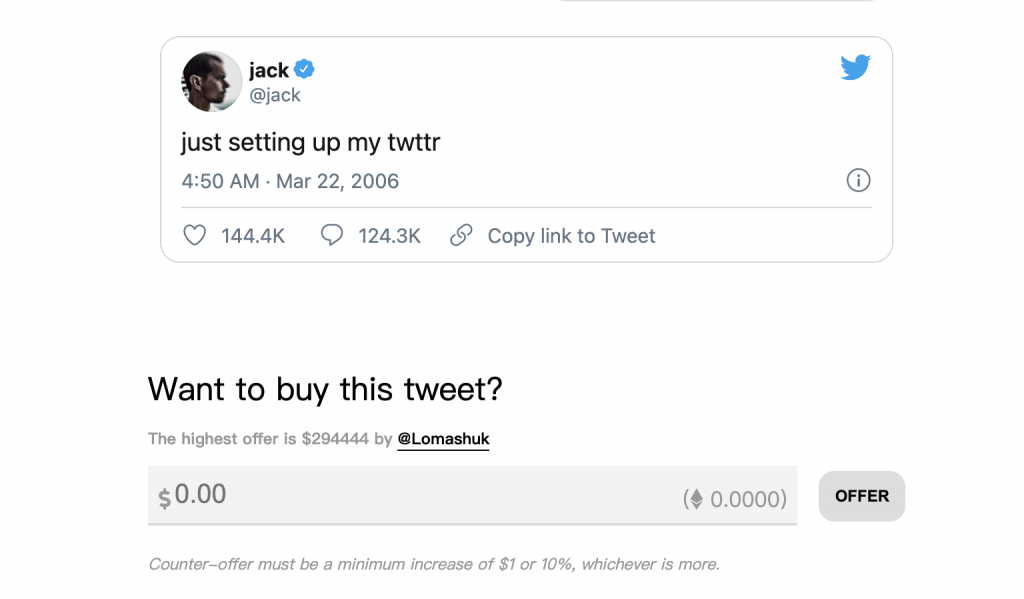Click the chain link icon
This screenshot has height=599, width=1024.
pos(461,235)
